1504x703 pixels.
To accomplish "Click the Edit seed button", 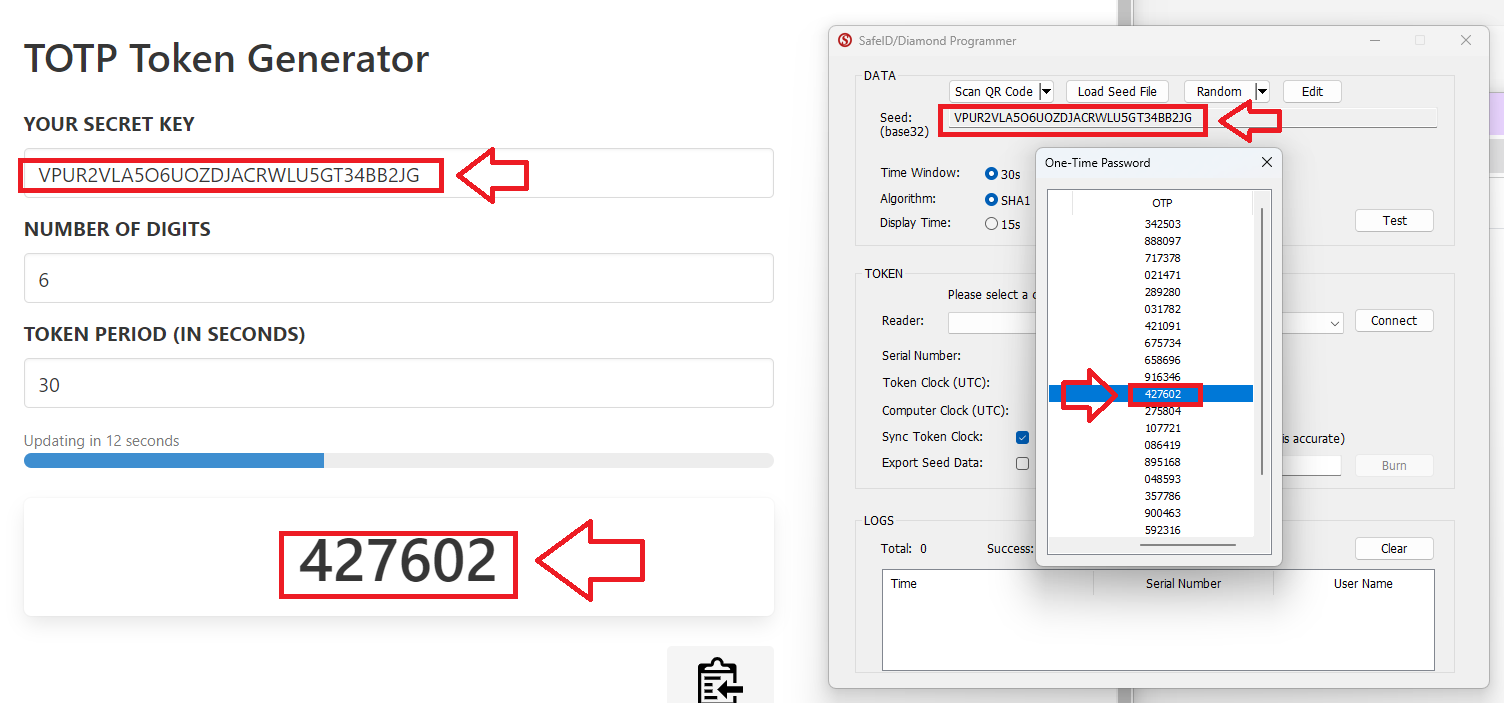I will pyautogui.click(x=1312, y=92).
